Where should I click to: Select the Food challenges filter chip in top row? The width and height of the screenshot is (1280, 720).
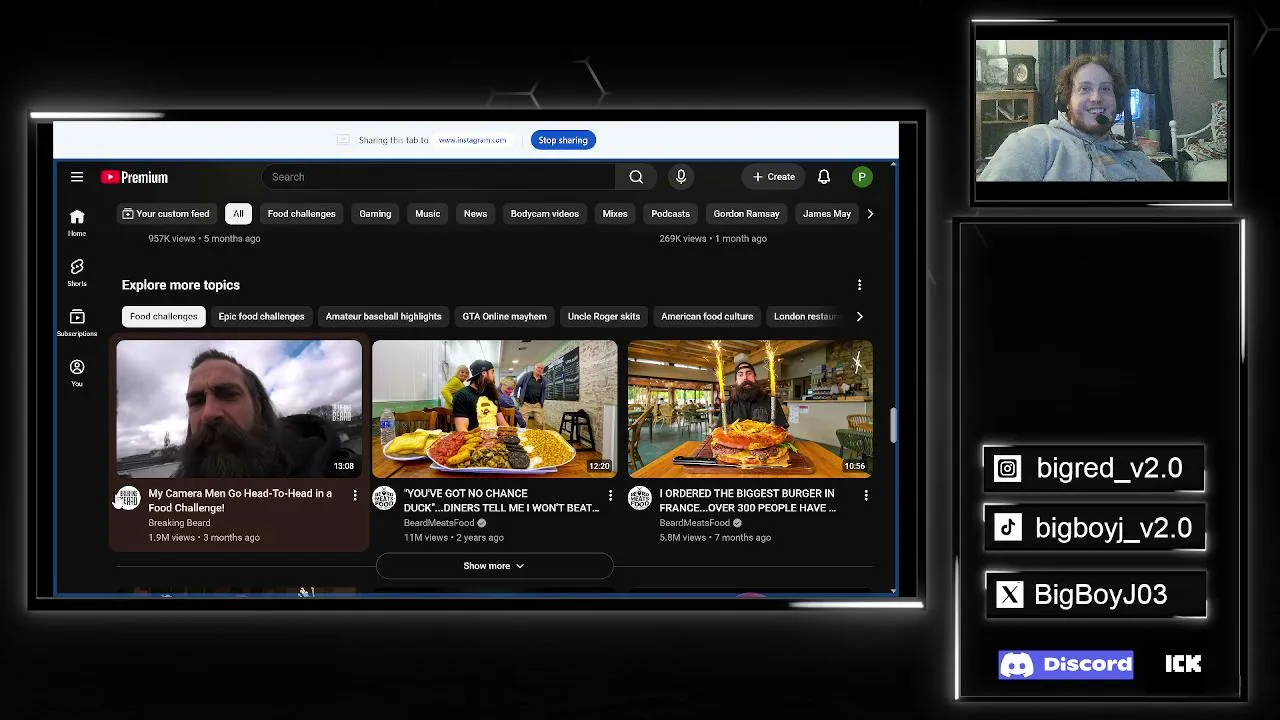click(x=301, y=214)
